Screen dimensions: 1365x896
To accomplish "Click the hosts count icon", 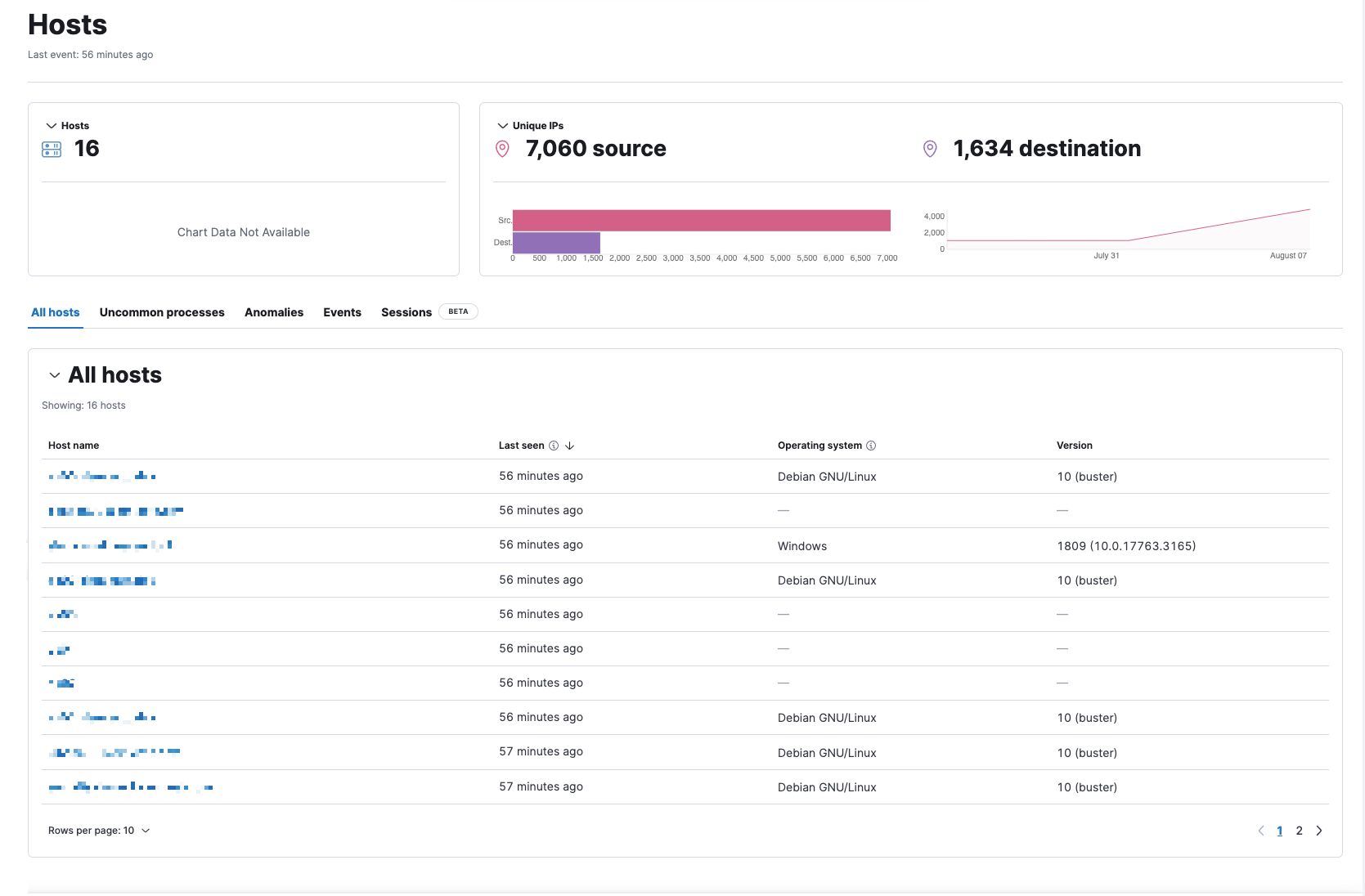I will click(51, 148).
